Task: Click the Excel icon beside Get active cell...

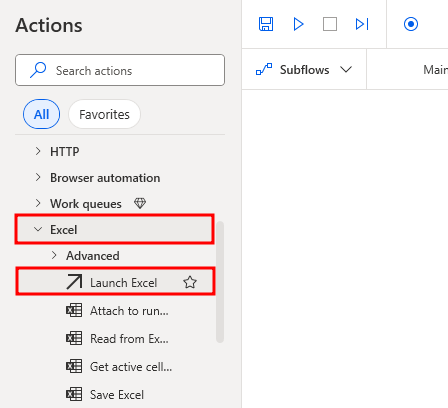Action: [74, 367]
